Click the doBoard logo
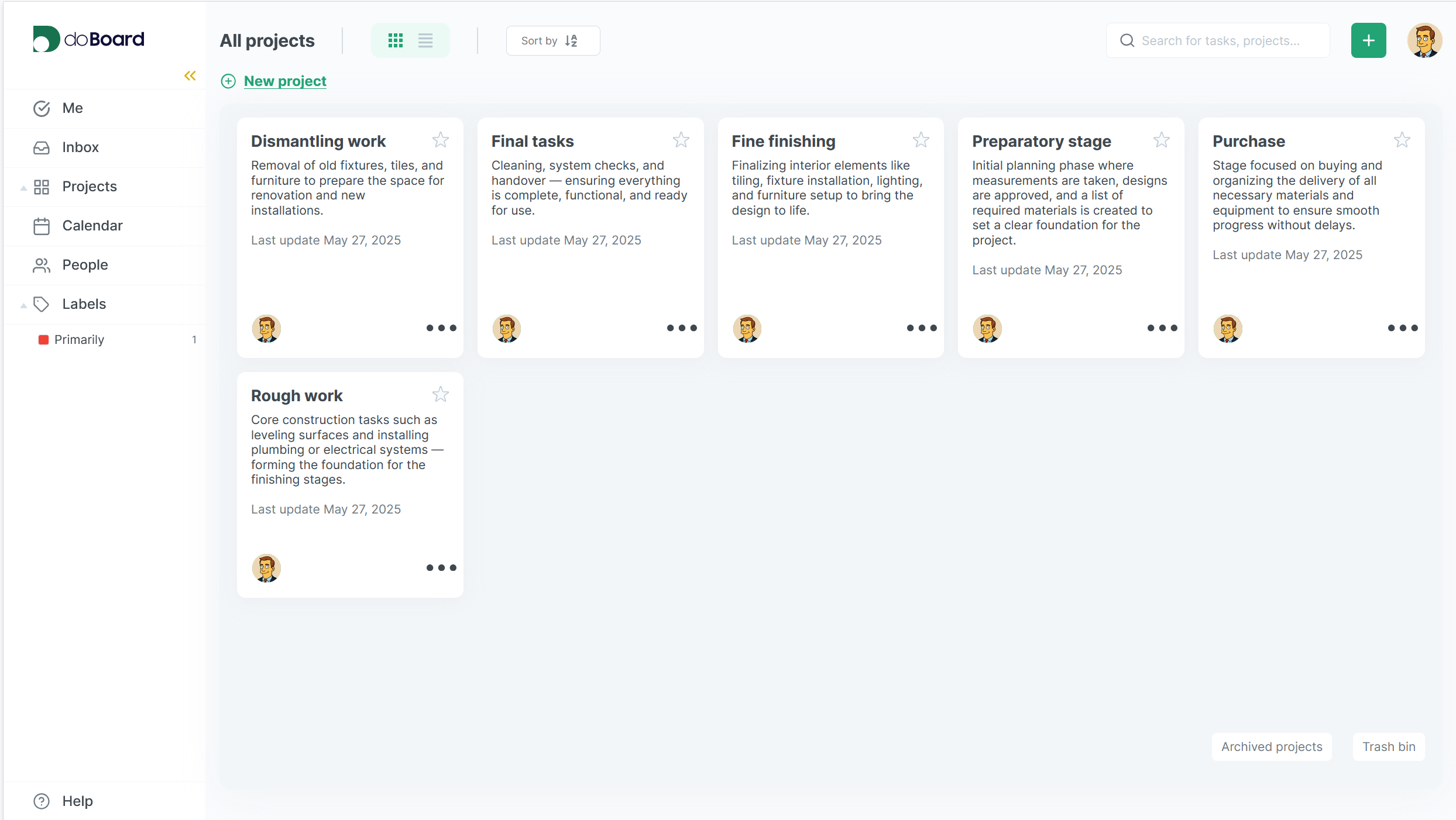Viewport: 1456px width, 820px height. (88, 39)
